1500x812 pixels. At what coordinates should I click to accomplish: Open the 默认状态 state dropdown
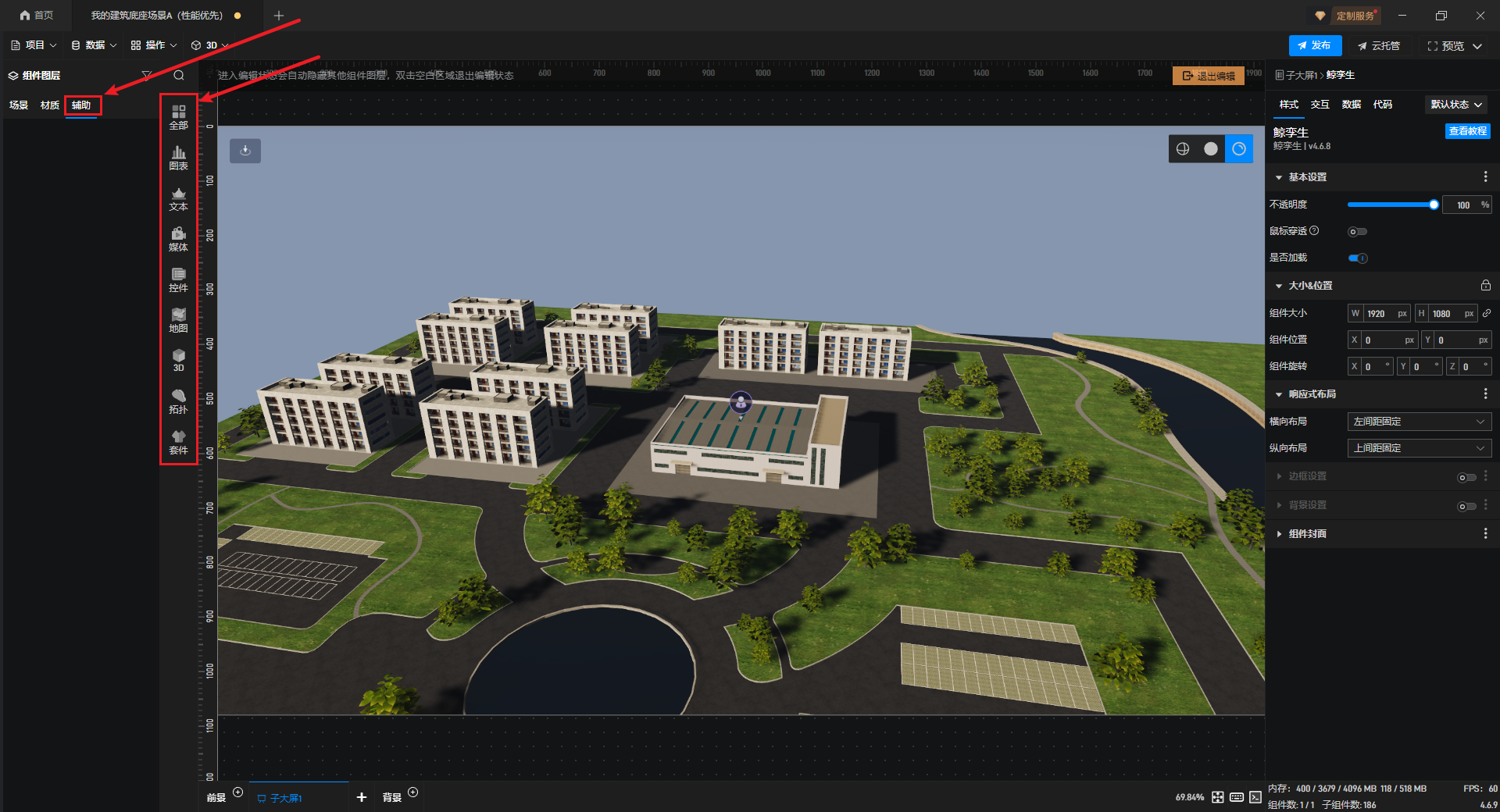point(1455,105)
